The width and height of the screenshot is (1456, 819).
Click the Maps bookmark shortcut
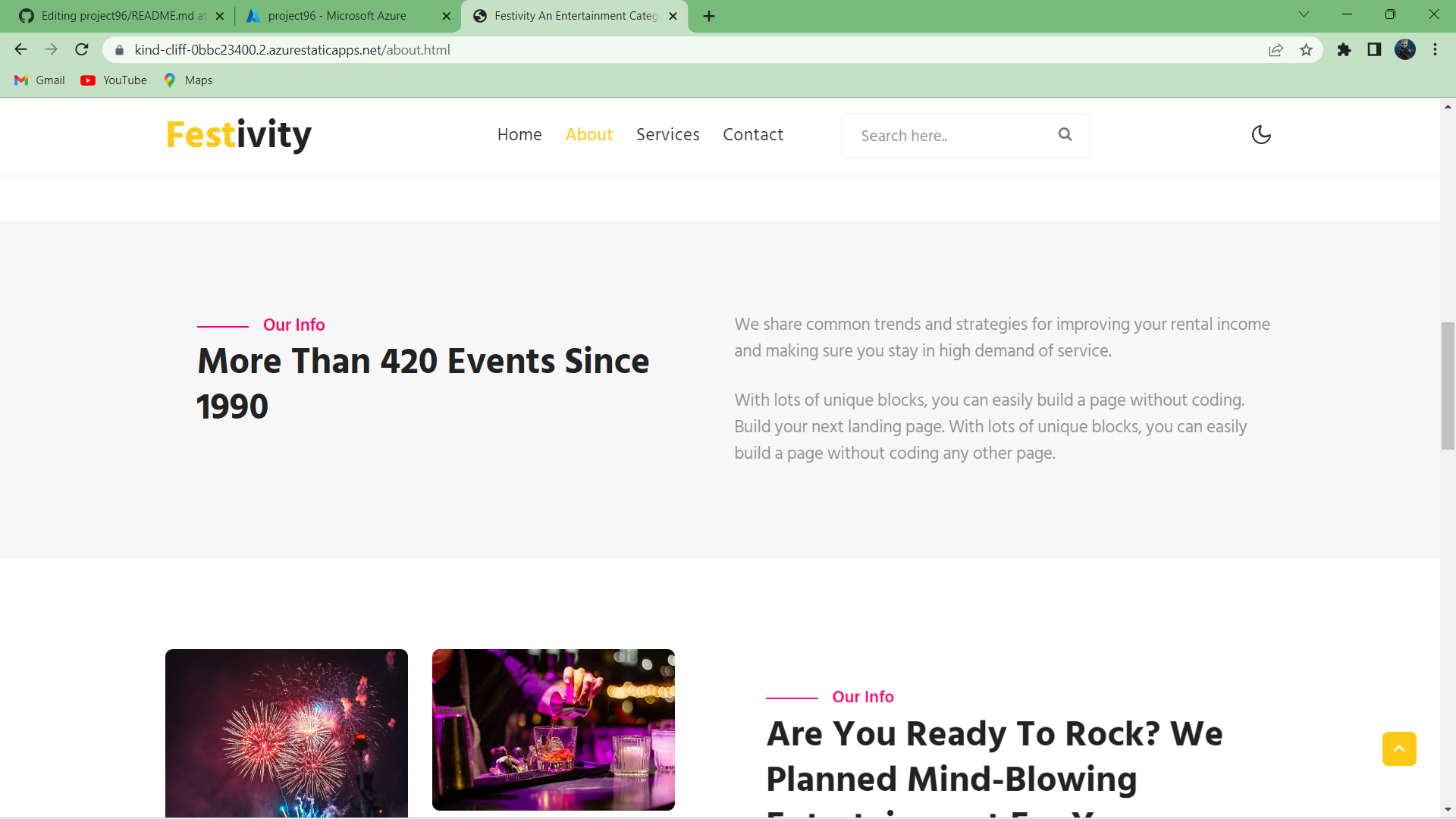(187, 80)
